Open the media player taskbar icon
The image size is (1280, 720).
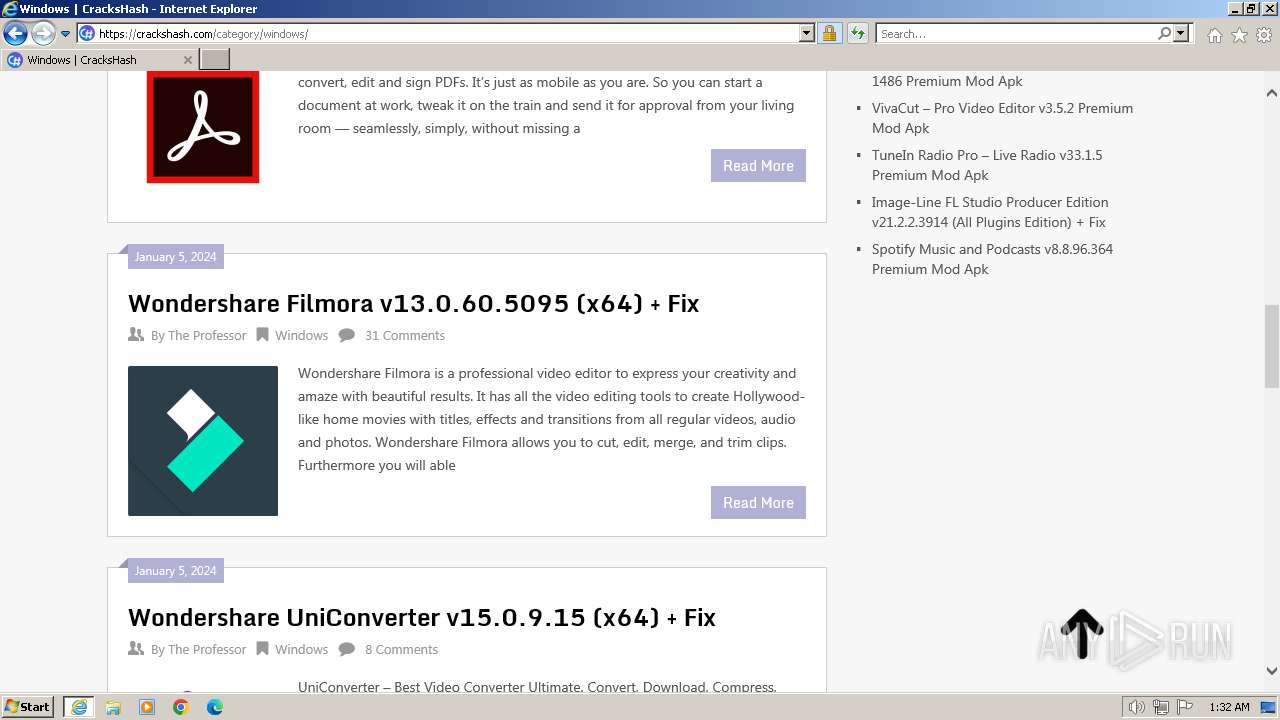click(147, 707)
